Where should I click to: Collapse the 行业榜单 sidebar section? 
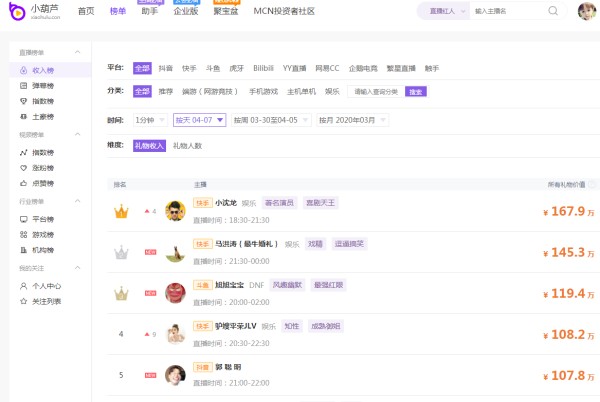(x=77, y=201)
